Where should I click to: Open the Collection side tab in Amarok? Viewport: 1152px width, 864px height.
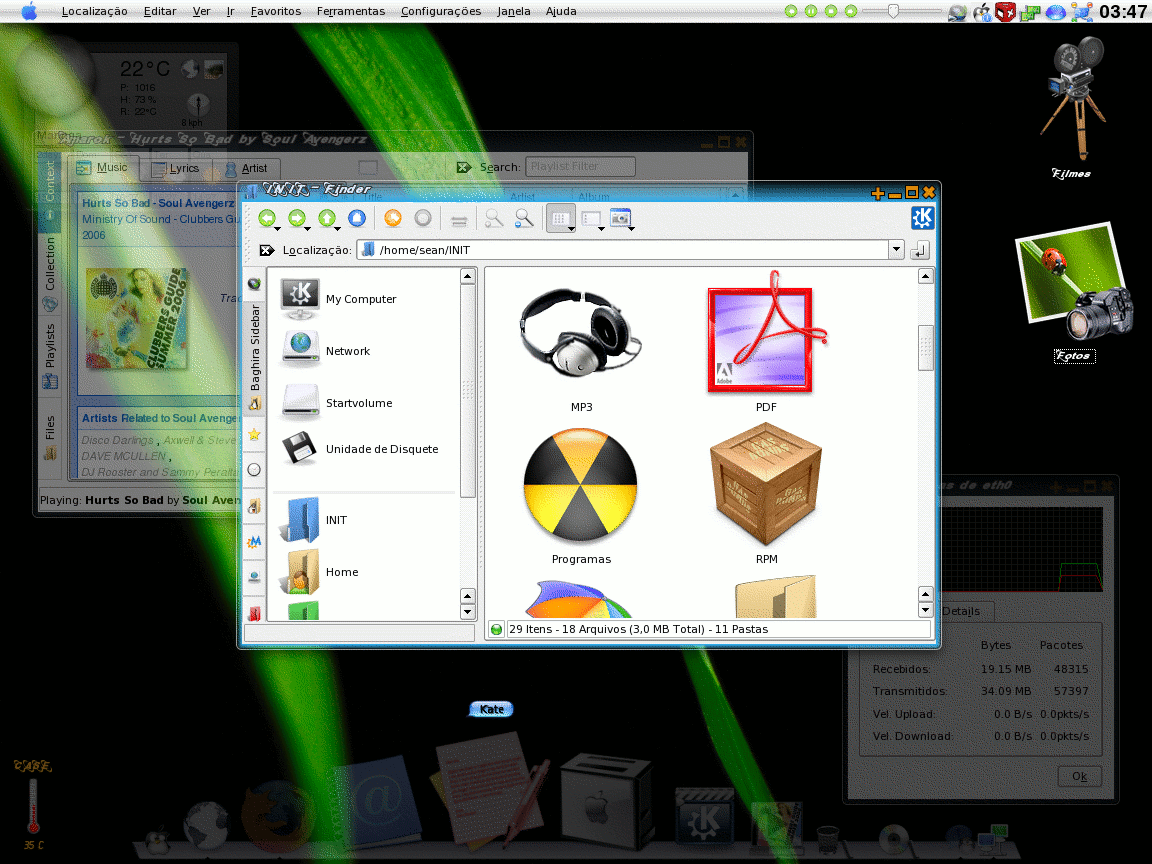[49, 272]
